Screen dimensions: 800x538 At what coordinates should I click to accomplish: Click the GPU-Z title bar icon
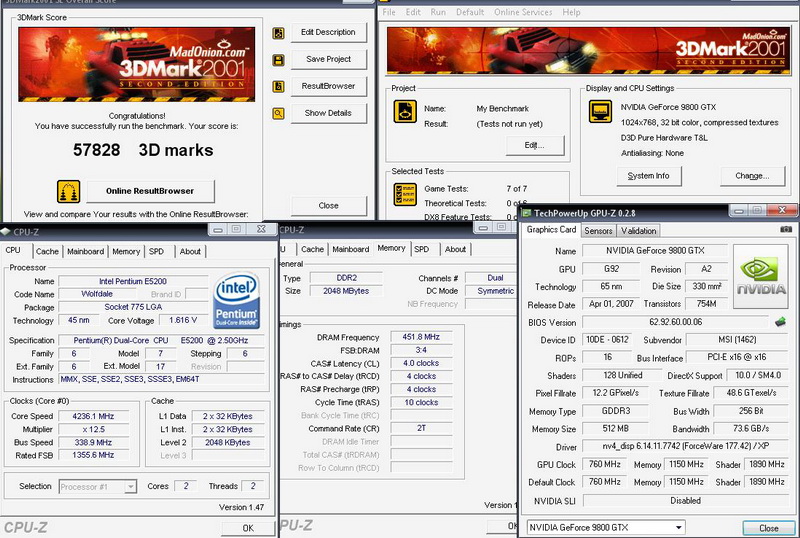[526, 213]
